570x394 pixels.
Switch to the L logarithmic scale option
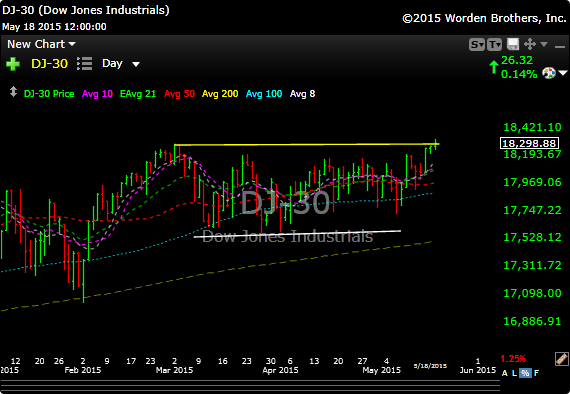514,373
